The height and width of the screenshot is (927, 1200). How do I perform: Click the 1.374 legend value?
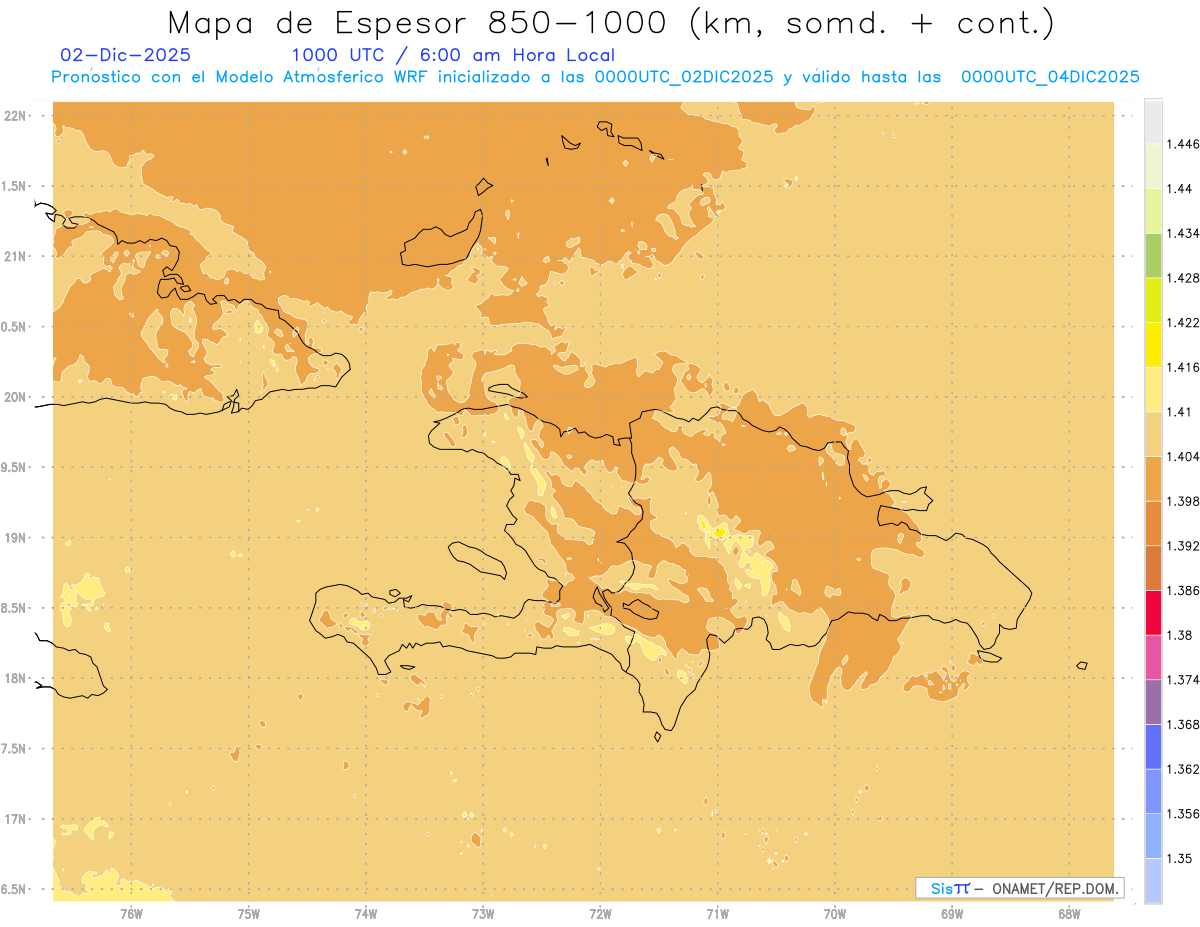(1183, 680)
